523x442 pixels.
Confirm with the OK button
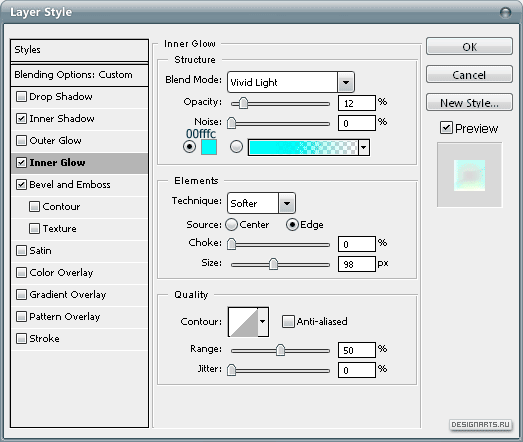469,46
